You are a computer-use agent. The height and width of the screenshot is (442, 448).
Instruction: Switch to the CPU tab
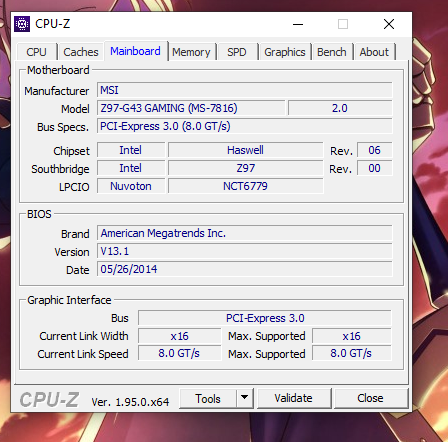(36, 52)
